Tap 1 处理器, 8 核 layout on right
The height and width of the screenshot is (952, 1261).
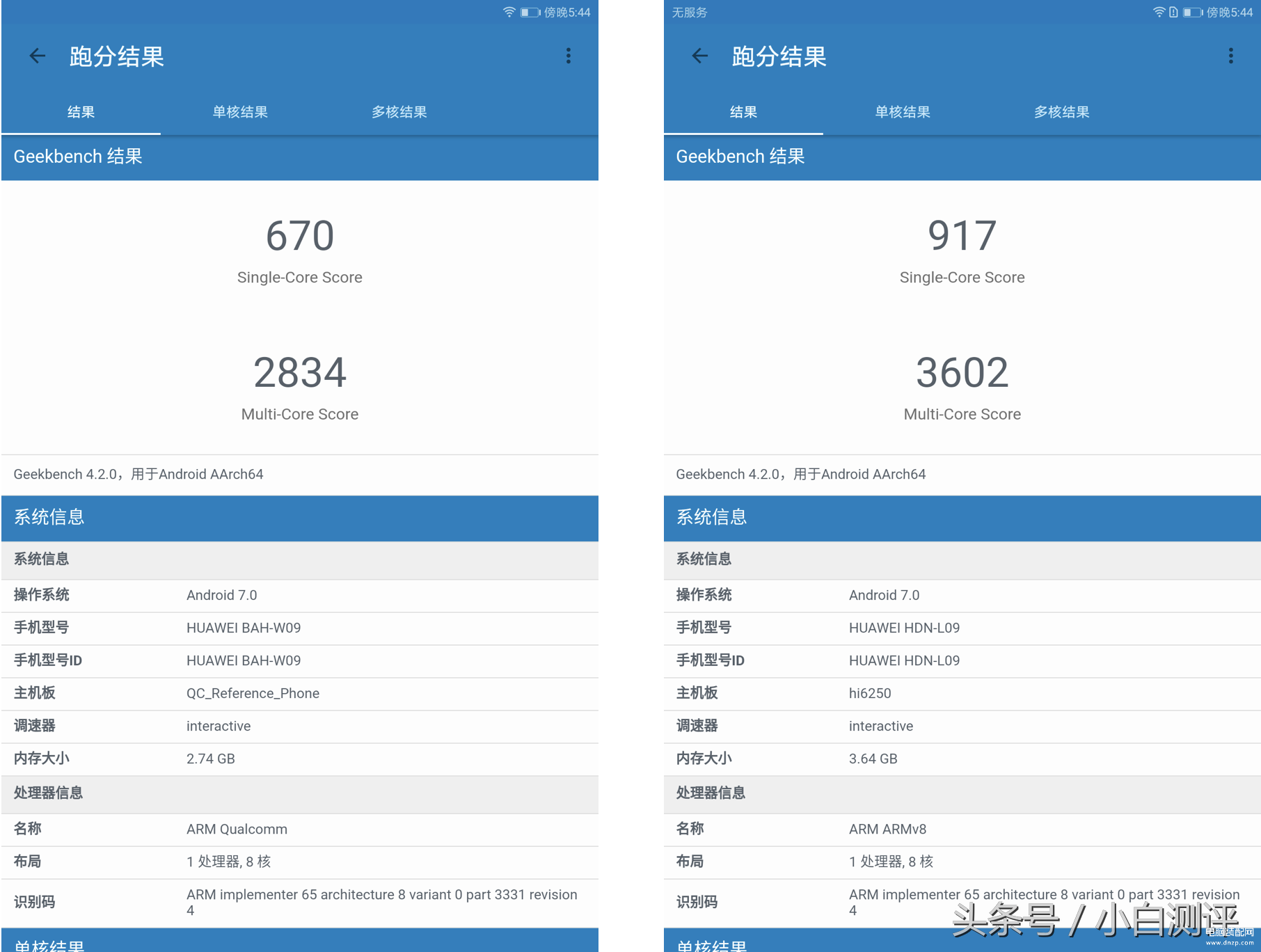coord(891,862)
